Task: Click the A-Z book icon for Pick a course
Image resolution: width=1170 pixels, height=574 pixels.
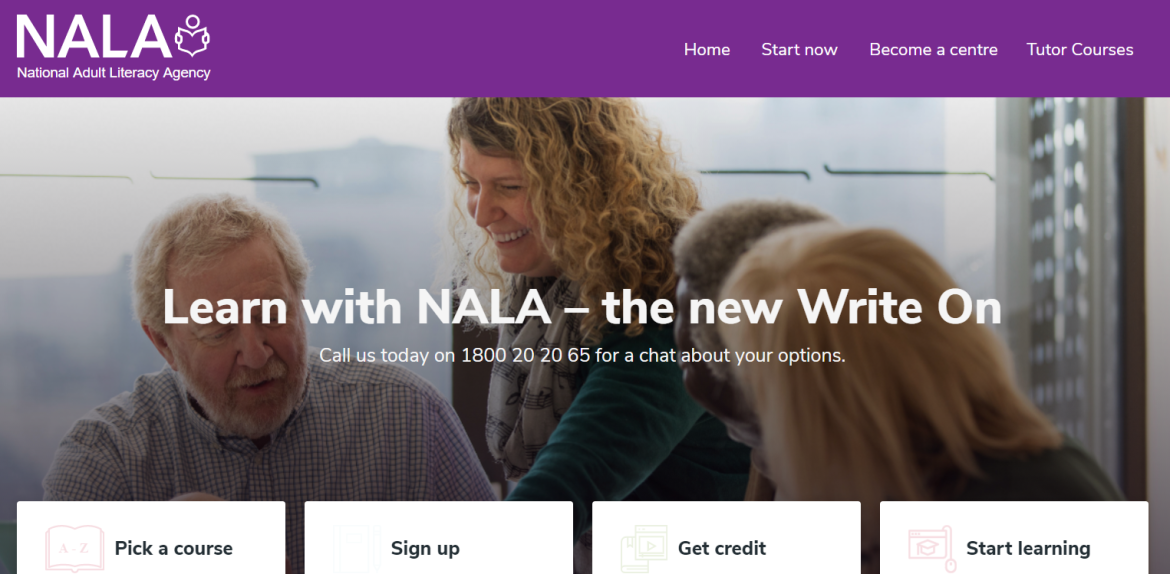Action: click(75, 549)
